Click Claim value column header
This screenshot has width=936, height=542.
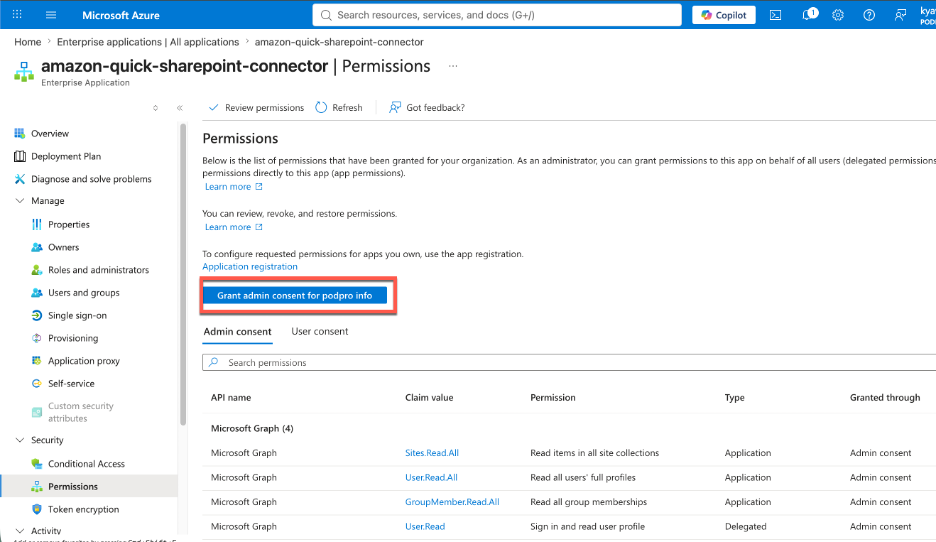(429, 398)
